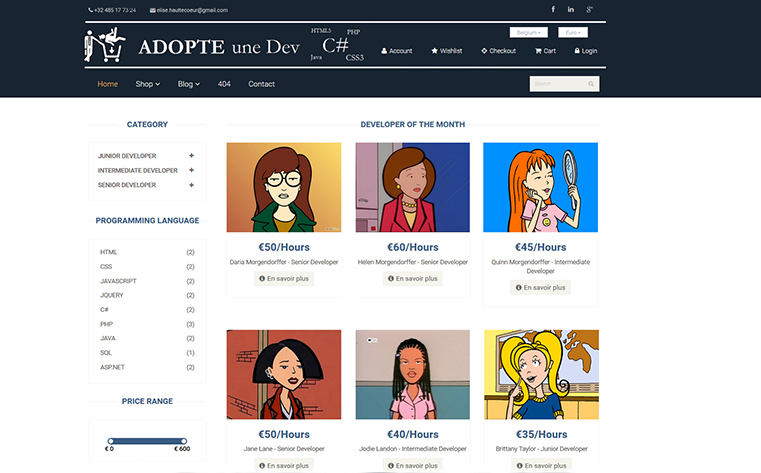Open Brittany Taylor's photo
761x473 pixels.
point(542,375)
